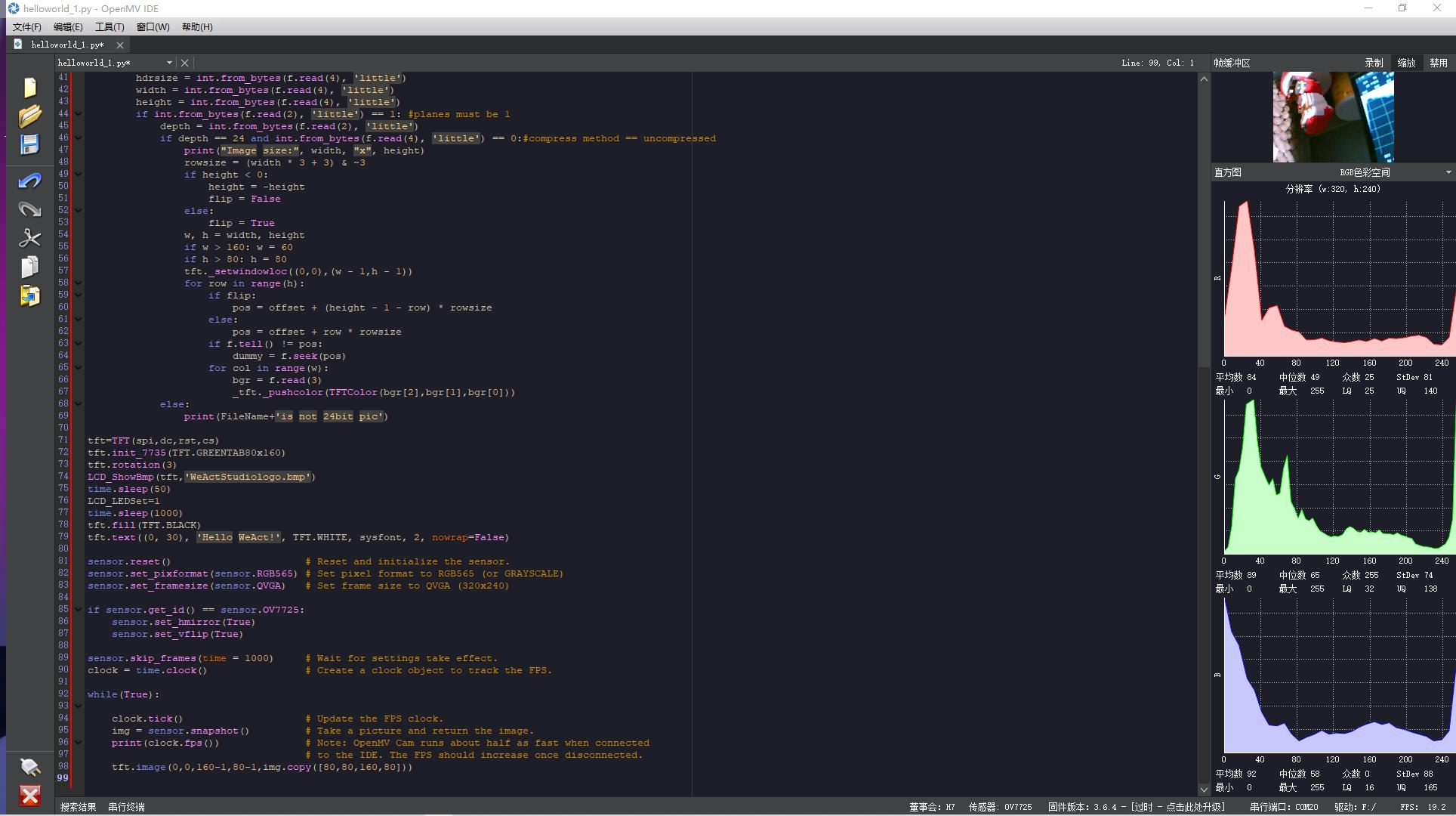
Task: Click the camera frame buffer preview image
Action: coord(1333,116)
